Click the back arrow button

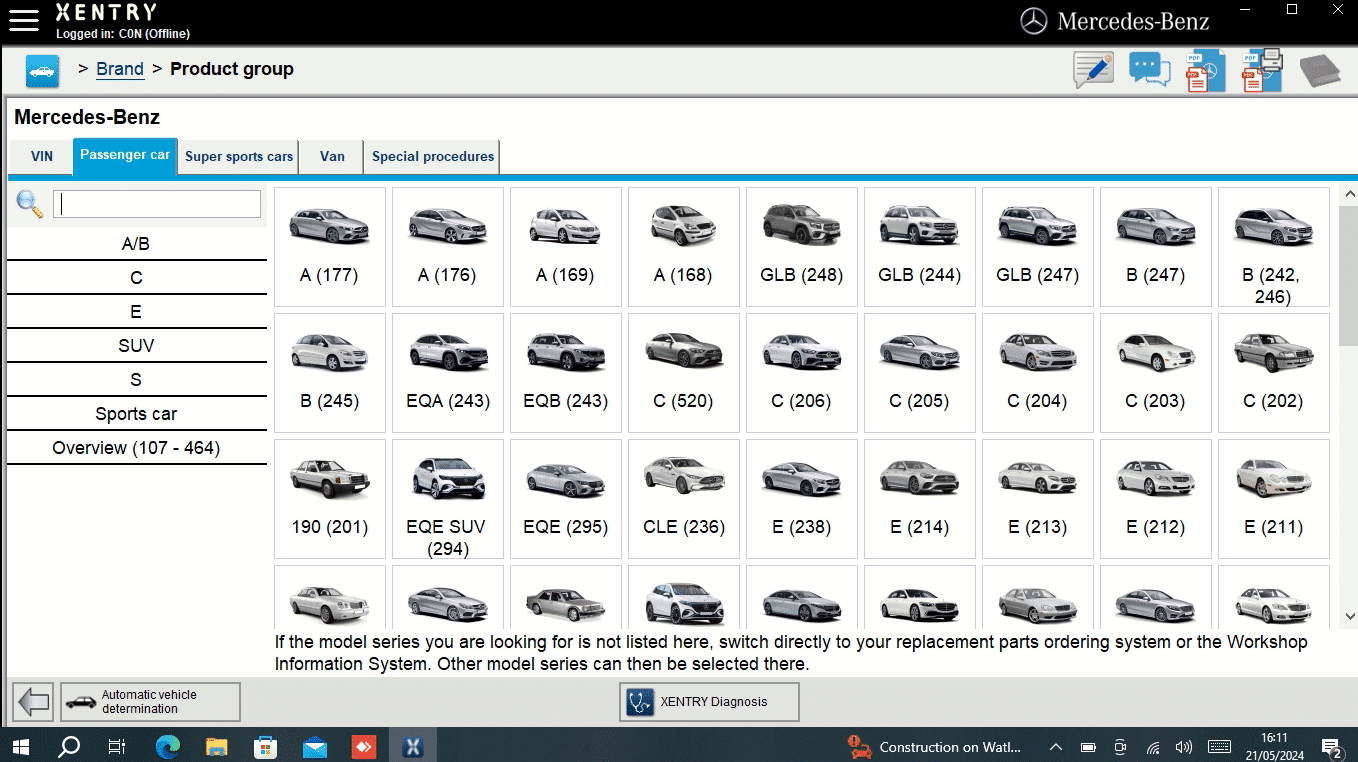click(34, 702)
